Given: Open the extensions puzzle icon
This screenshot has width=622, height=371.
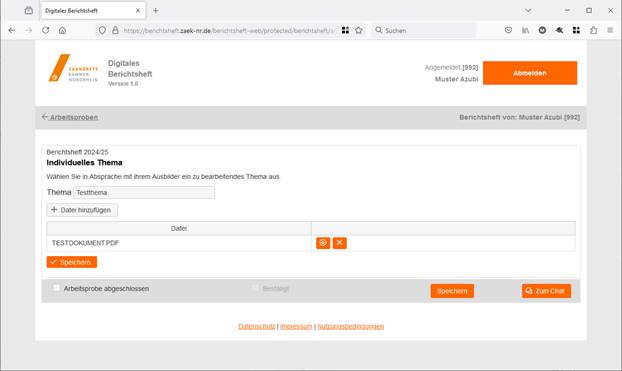Looking at the screenshot, I should (x=593, y=30).
